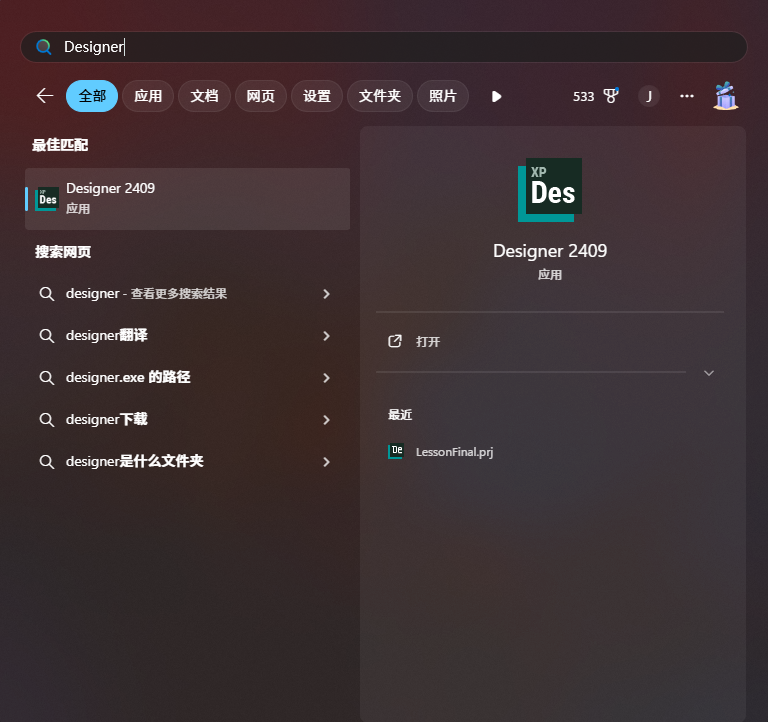768x722 pixels.
Task: Expand chevron next to designer下载
Action: (x=327, y=420)
